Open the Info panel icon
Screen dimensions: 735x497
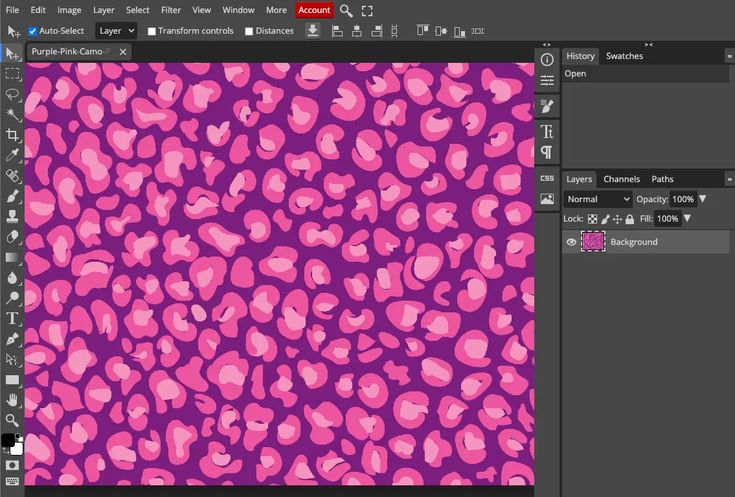pyautogui.click(x=547, y=60)
